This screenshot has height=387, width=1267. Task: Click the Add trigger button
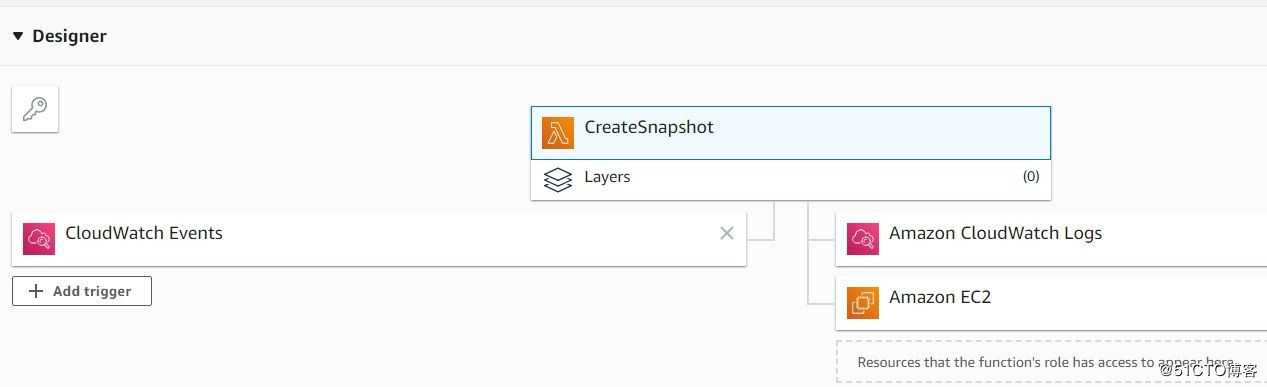click(x=82, y=291)
